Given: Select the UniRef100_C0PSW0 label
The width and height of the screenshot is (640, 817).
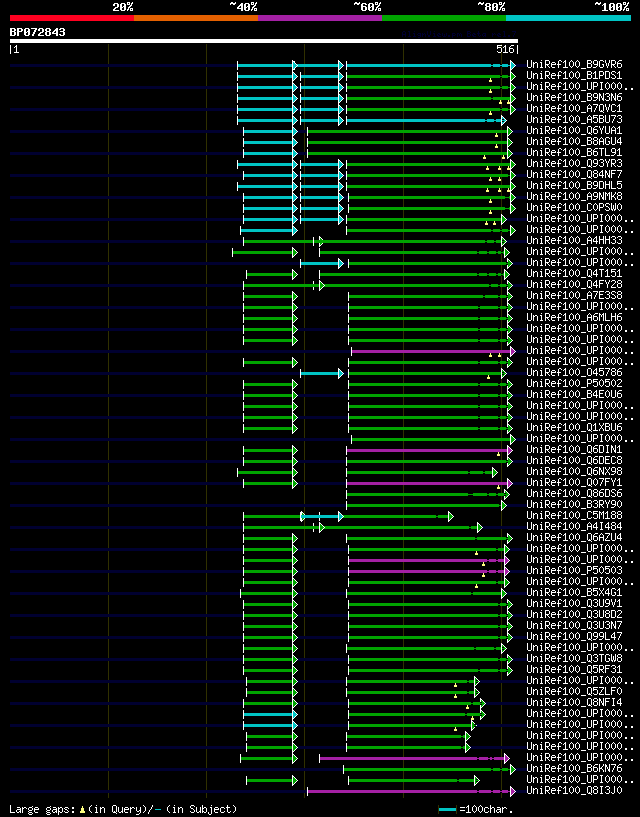Looking at the screenshot, I should (574, 207).
